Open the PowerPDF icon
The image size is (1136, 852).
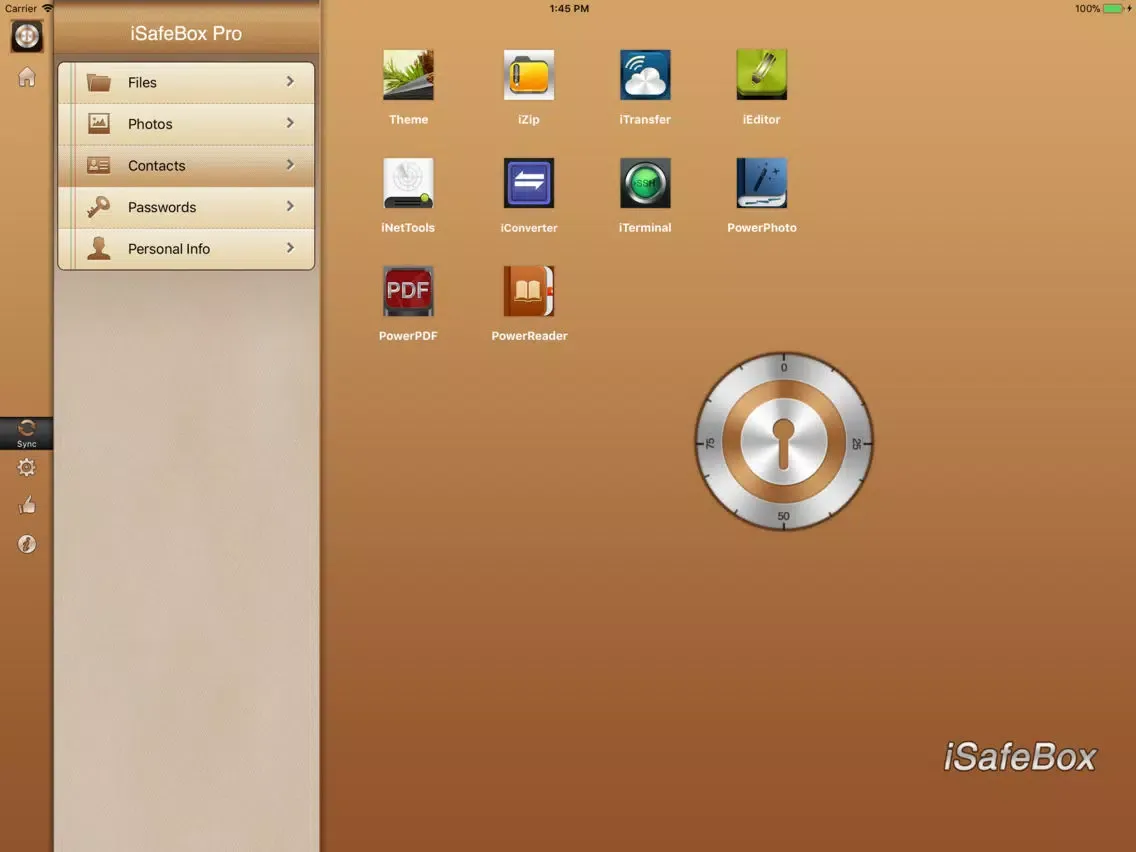(x=408, y=291)
